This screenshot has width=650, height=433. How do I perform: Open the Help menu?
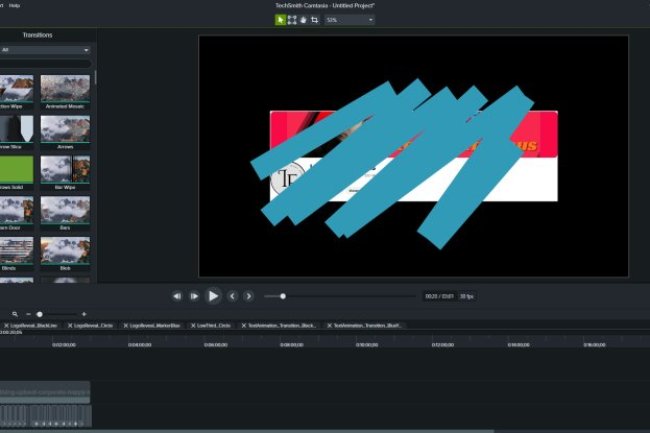[14, 5]
